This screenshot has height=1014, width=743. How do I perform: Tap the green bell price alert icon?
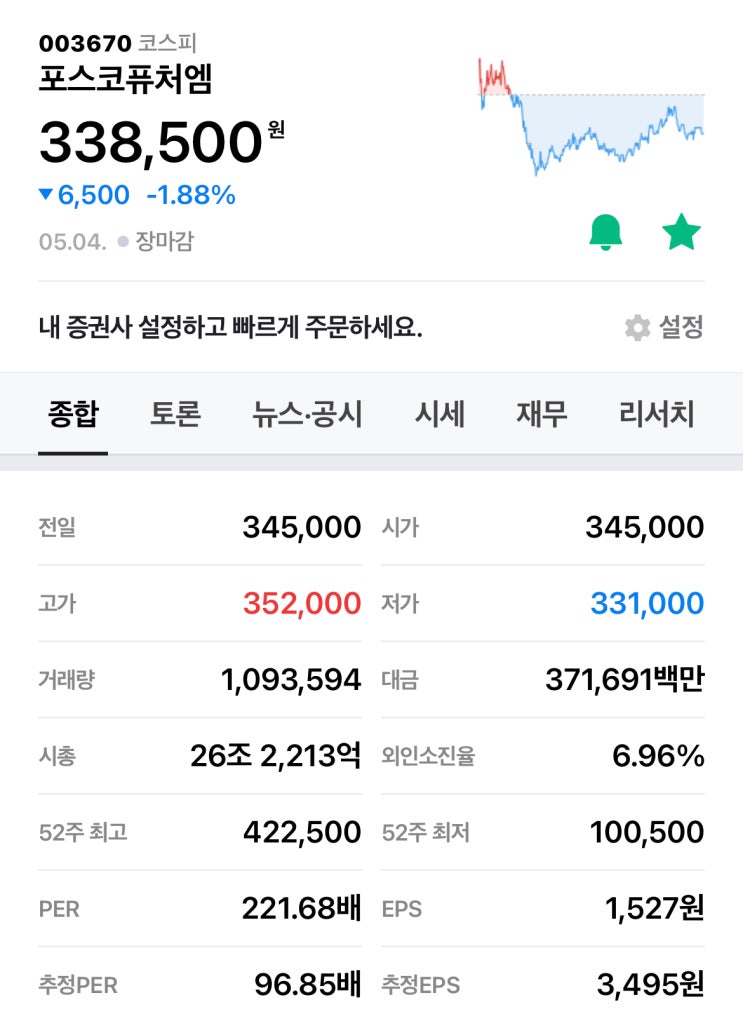click(605, 233)
